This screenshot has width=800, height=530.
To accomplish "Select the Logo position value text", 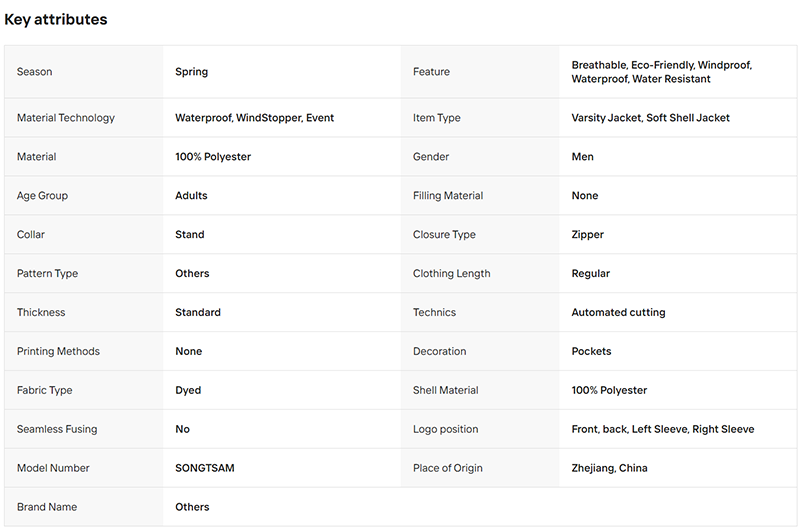I will pyautogui.click(x=663, y=429).
